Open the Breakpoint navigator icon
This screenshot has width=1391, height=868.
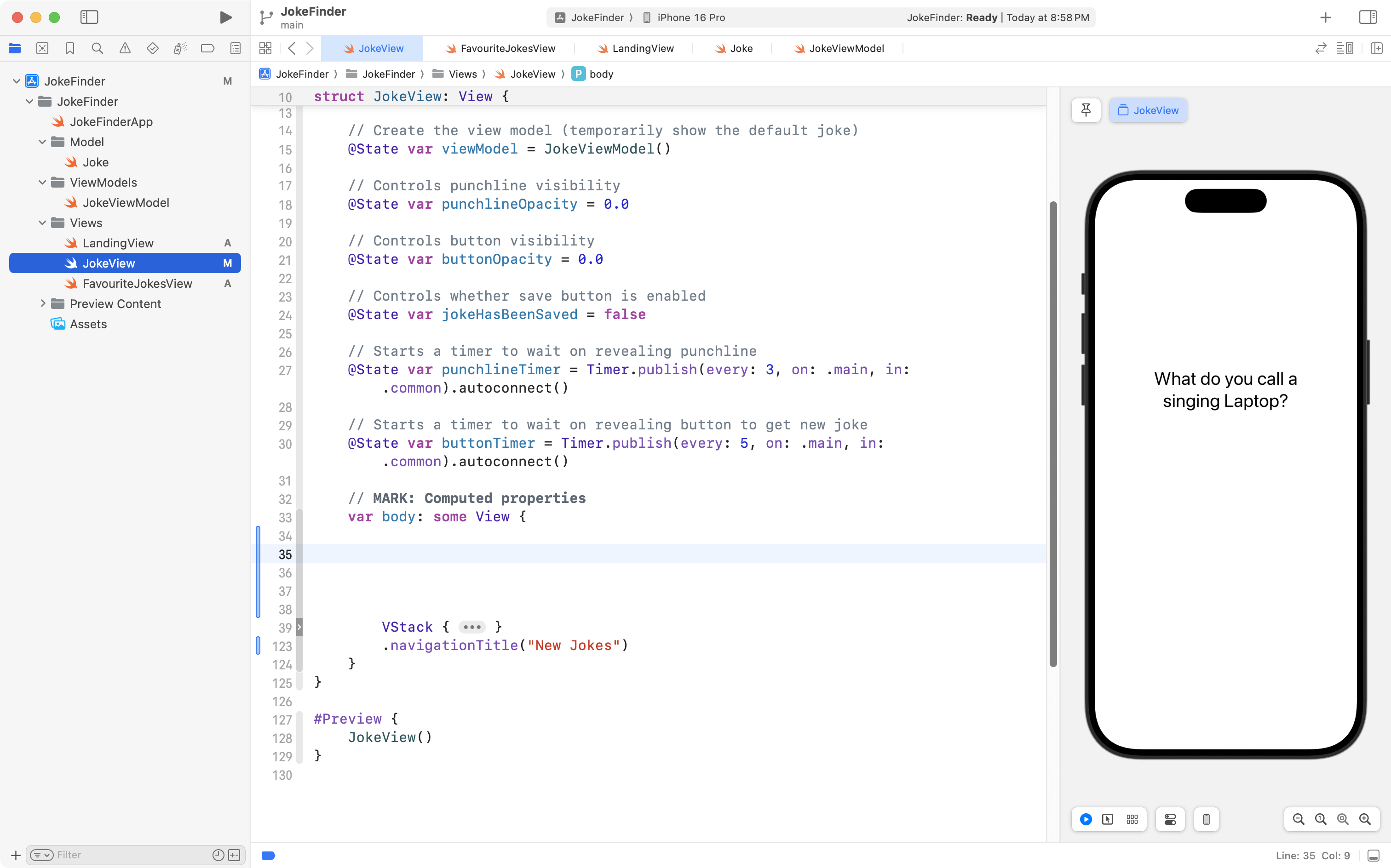tap(207, 48)
